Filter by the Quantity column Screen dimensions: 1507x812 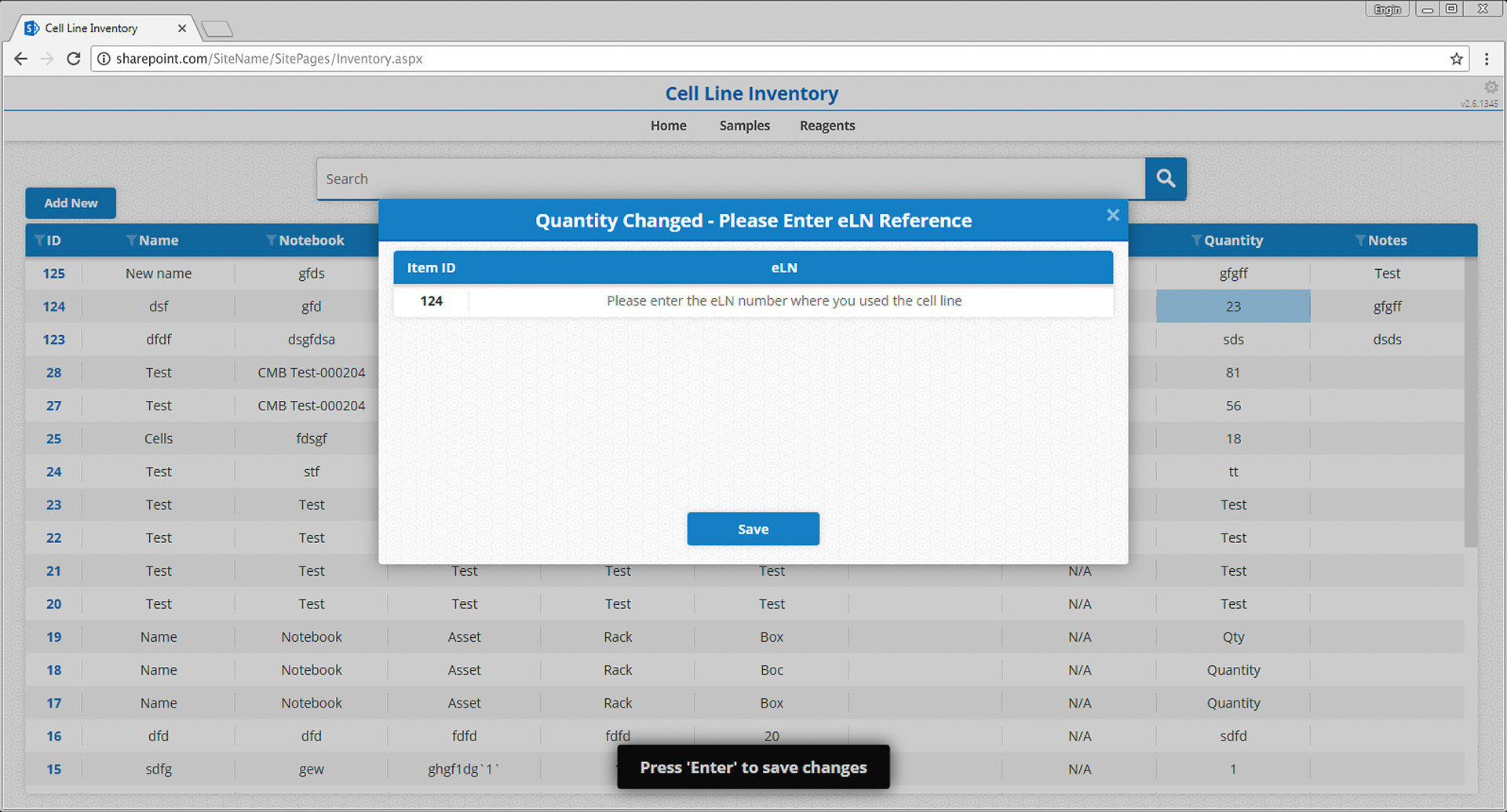[1196, 240]
